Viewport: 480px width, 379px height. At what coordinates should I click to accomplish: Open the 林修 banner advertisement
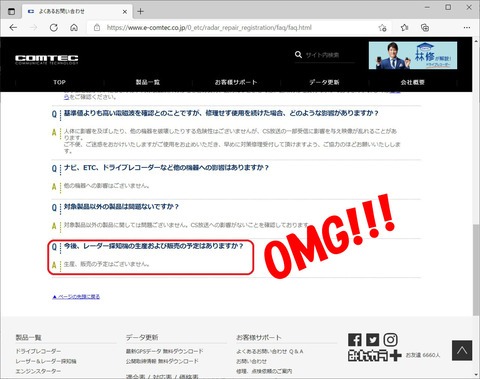(413, 55)
